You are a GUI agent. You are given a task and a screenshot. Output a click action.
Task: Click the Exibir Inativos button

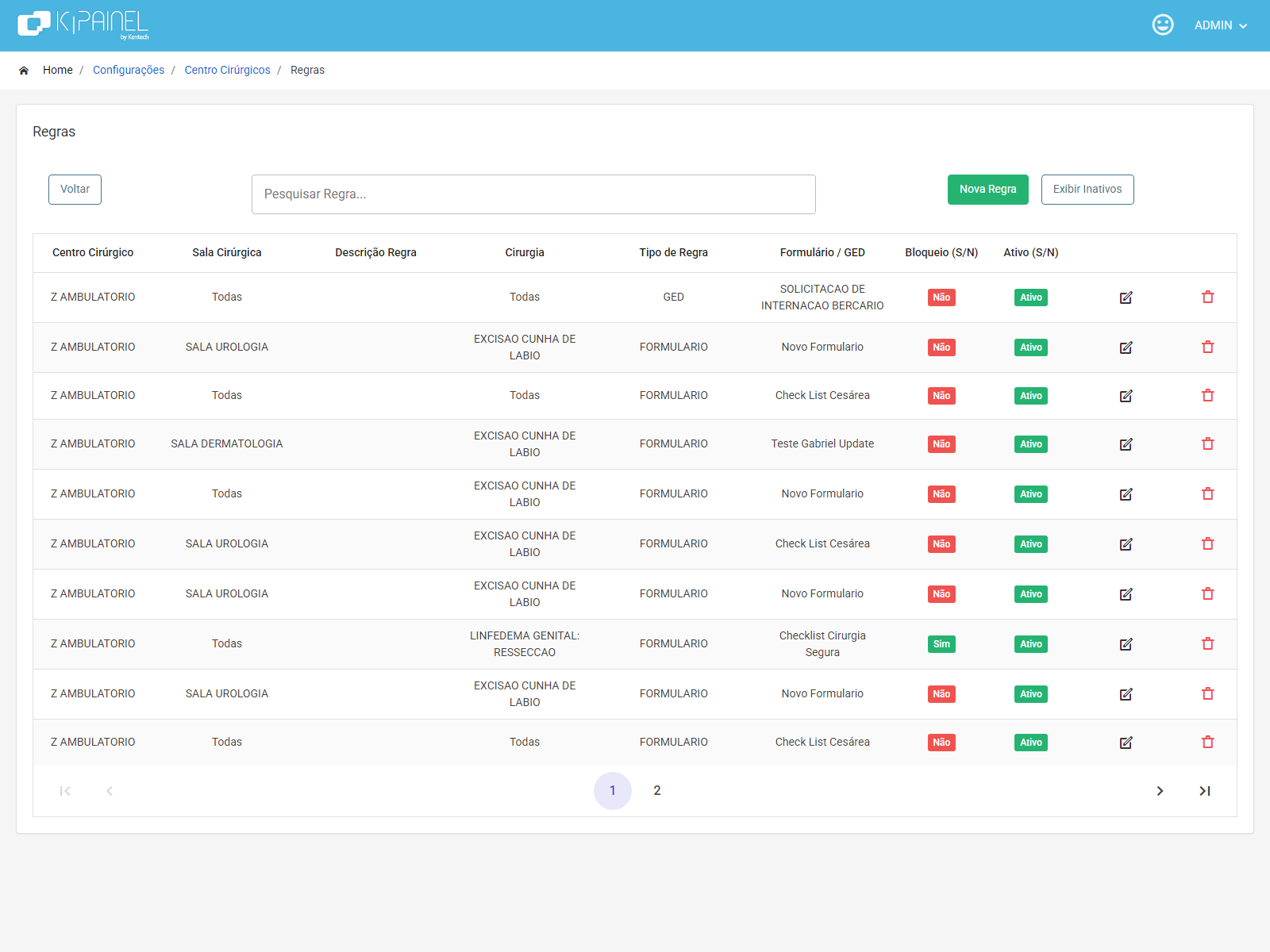(x=1087, y=190)
